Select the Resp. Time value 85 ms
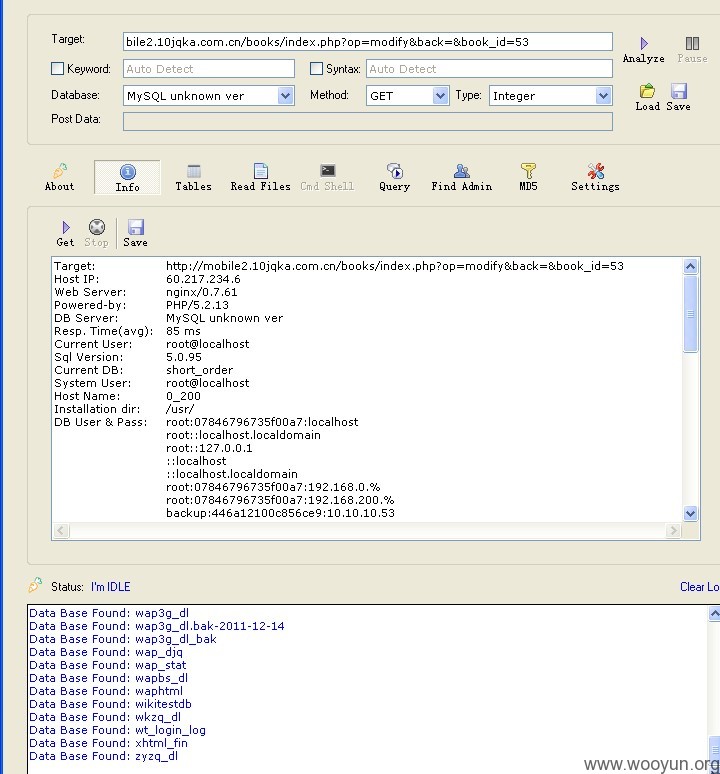The image size is (720, 774). click(183, 331)
